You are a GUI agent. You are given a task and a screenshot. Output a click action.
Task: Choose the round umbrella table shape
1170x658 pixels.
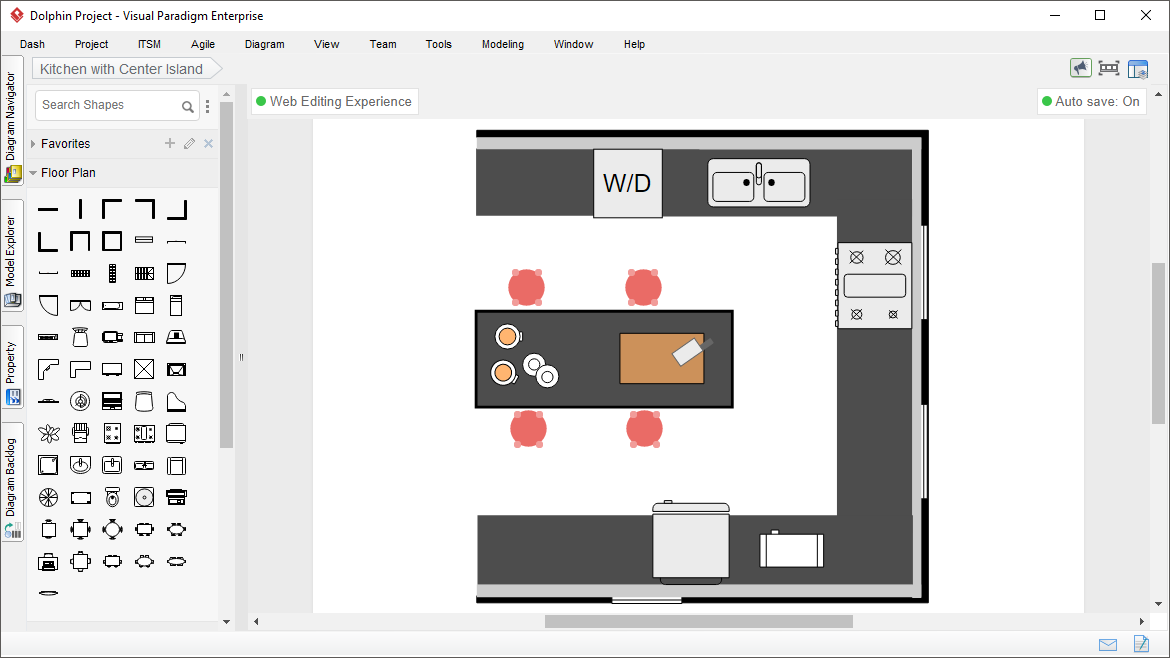click(x=48, y=498)
